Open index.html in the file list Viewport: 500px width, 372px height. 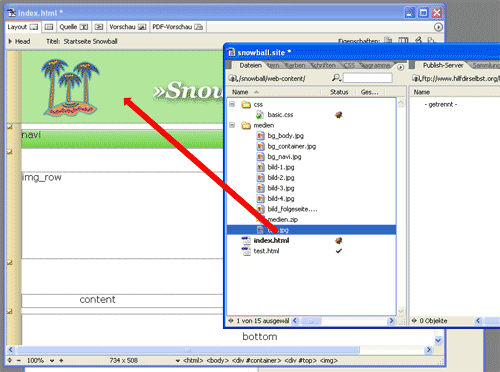(271, 240)
